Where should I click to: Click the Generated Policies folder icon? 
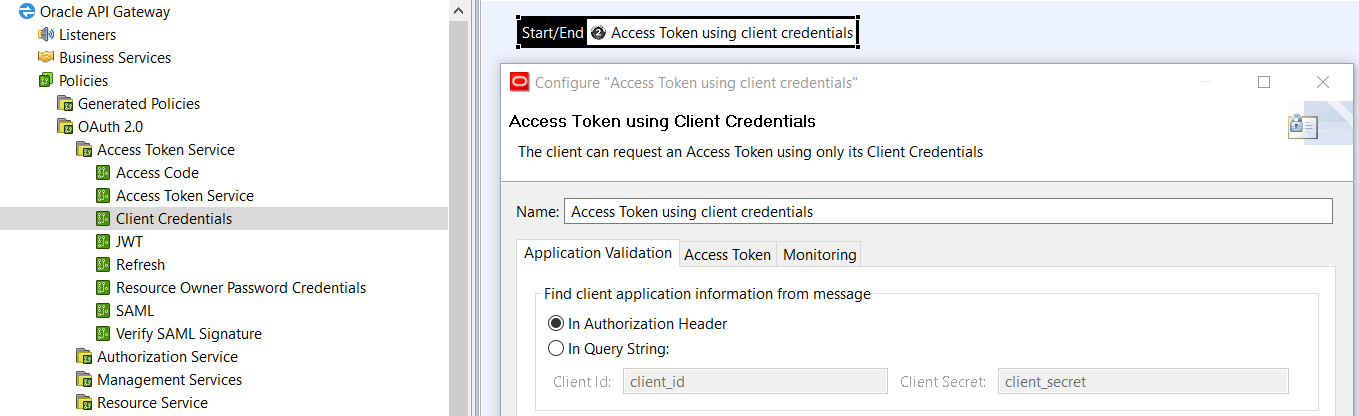coord(65,104)
